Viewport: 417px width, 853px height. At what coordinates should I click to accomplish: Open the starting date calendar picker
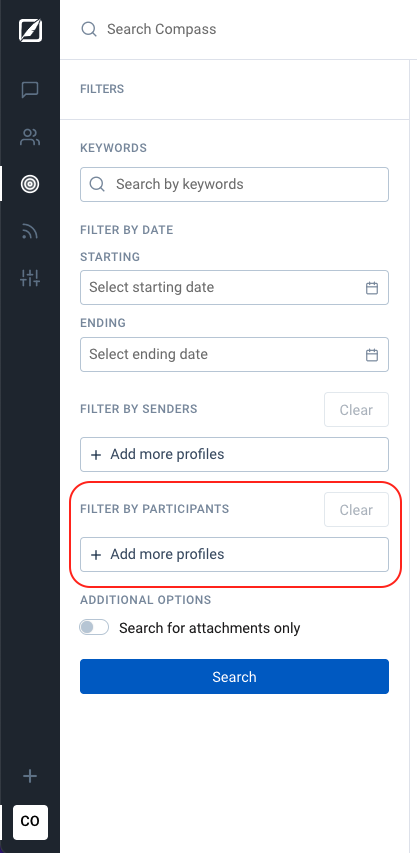pyautogui.click(x=372, y=288)
